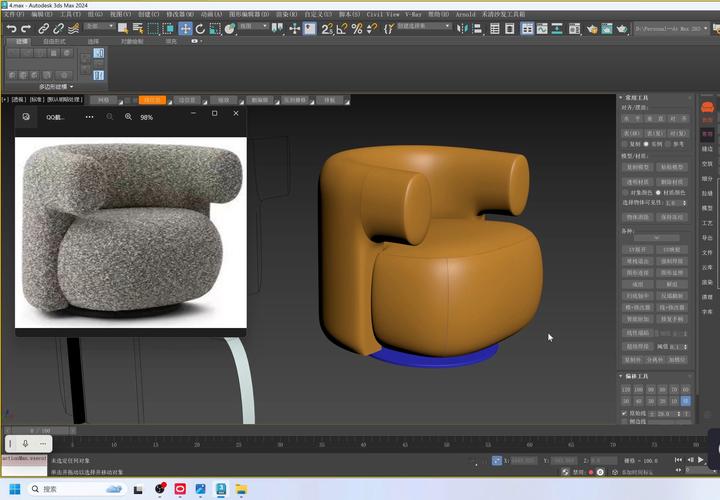This screenshot has width=720, height=500.
Task: Toggle Window/Crossing selection mode
Action: [168, 28]
